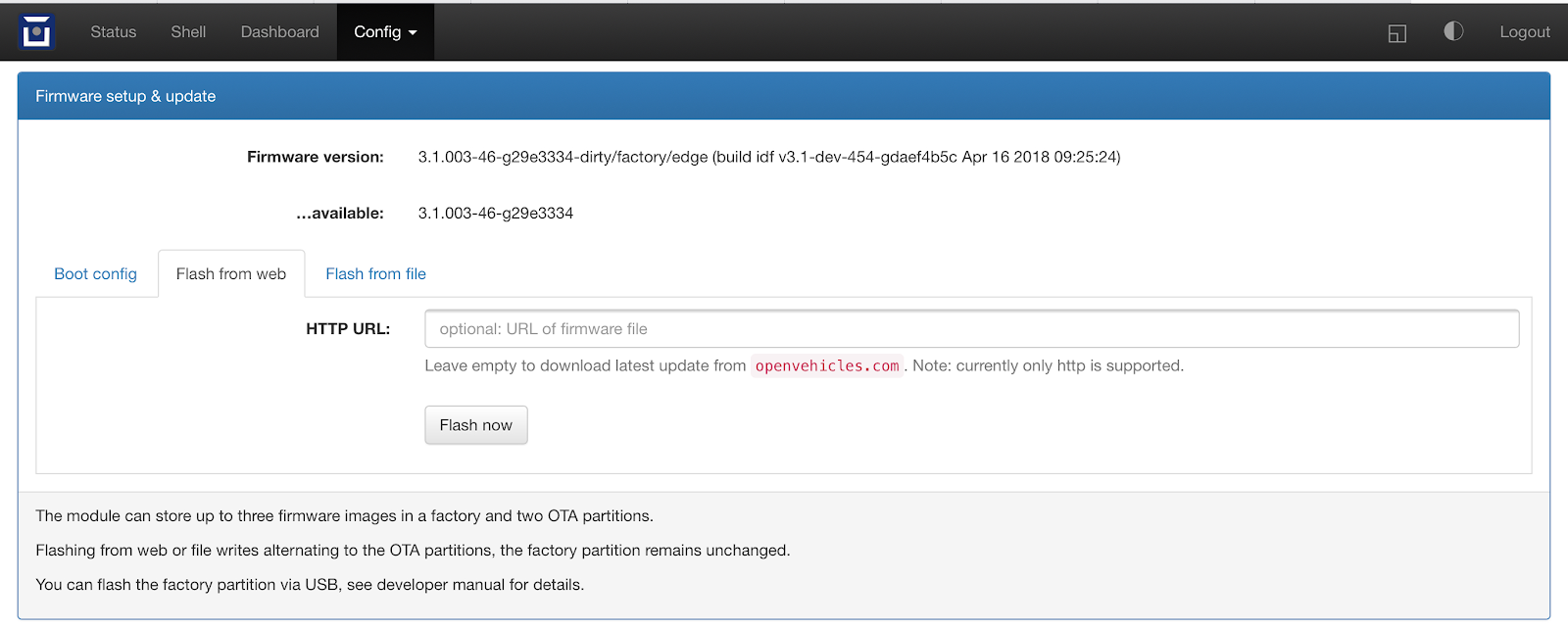Click the Firmware version label
The image size is (1568, 629).
tap(316, 157)
